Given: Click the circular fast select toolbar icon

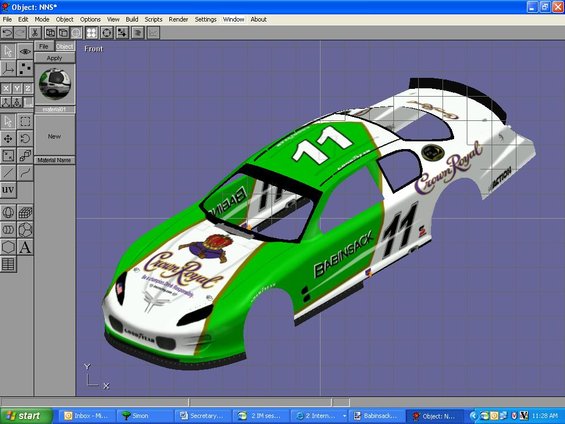Looking at the screenshot, I should (107, 33).
